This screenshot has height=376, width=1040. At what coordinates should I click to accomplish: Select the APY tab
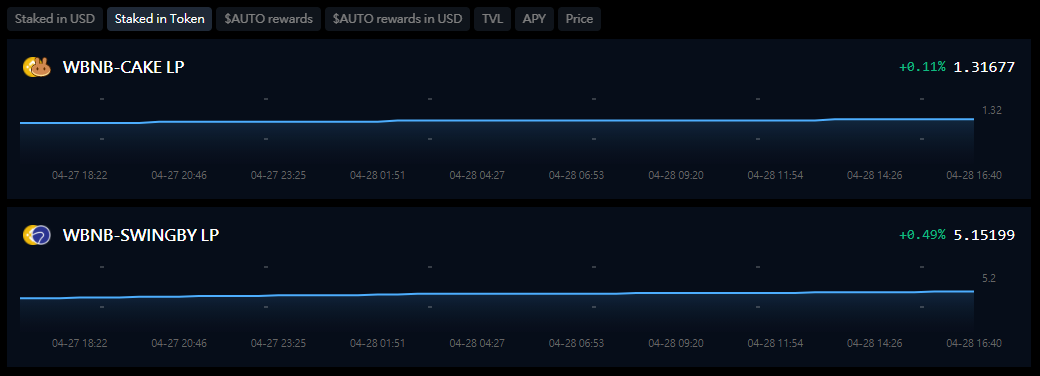(x=534, y=19)
